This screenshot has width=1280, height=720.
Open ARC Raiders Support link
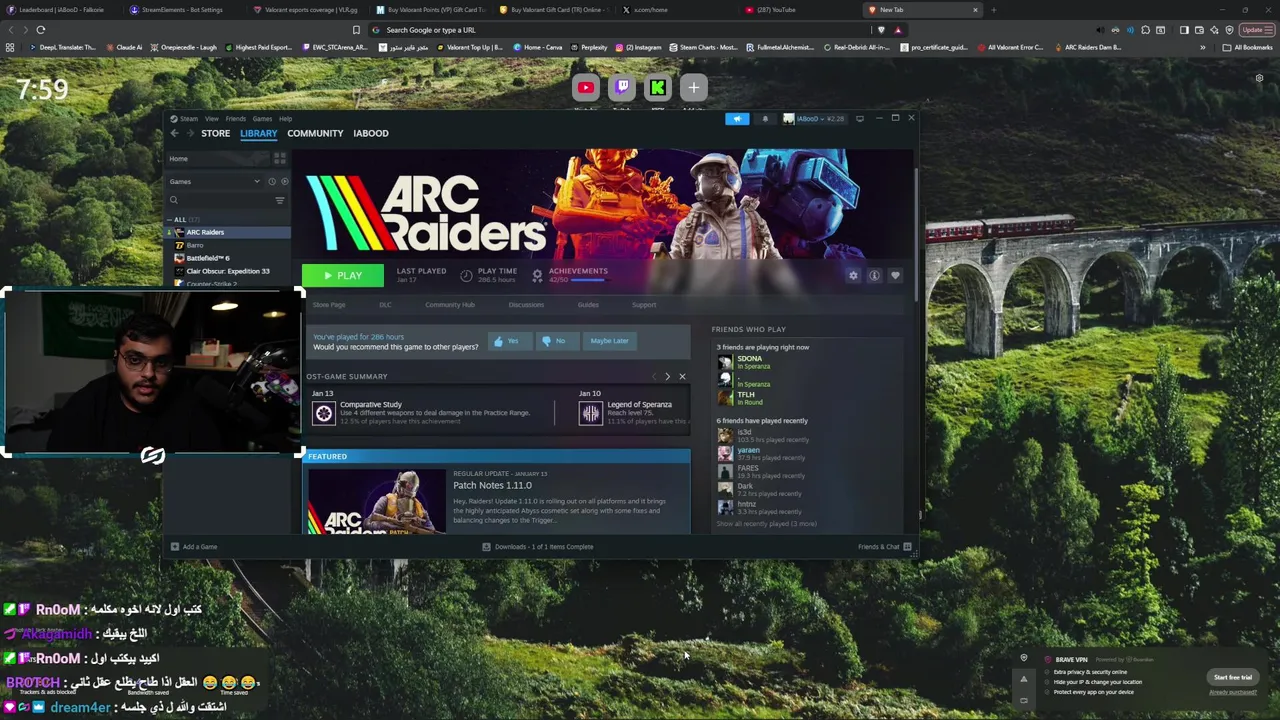[644, 305]
